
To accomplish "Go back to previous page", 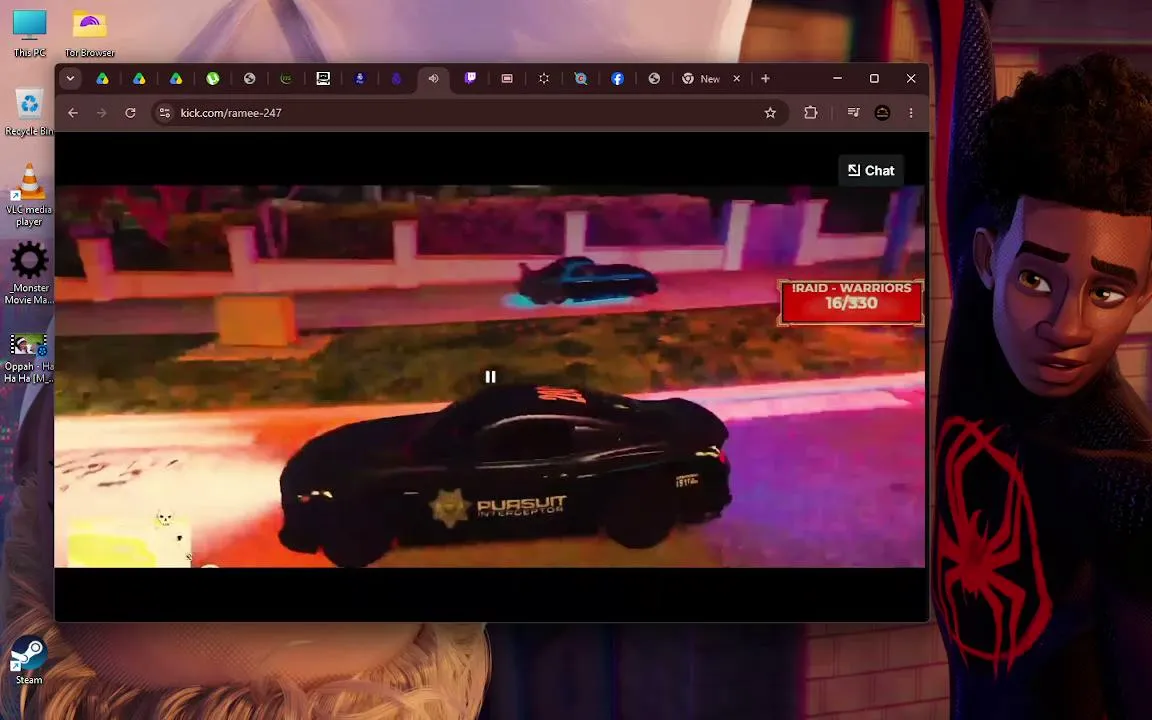I will (73, 113).
